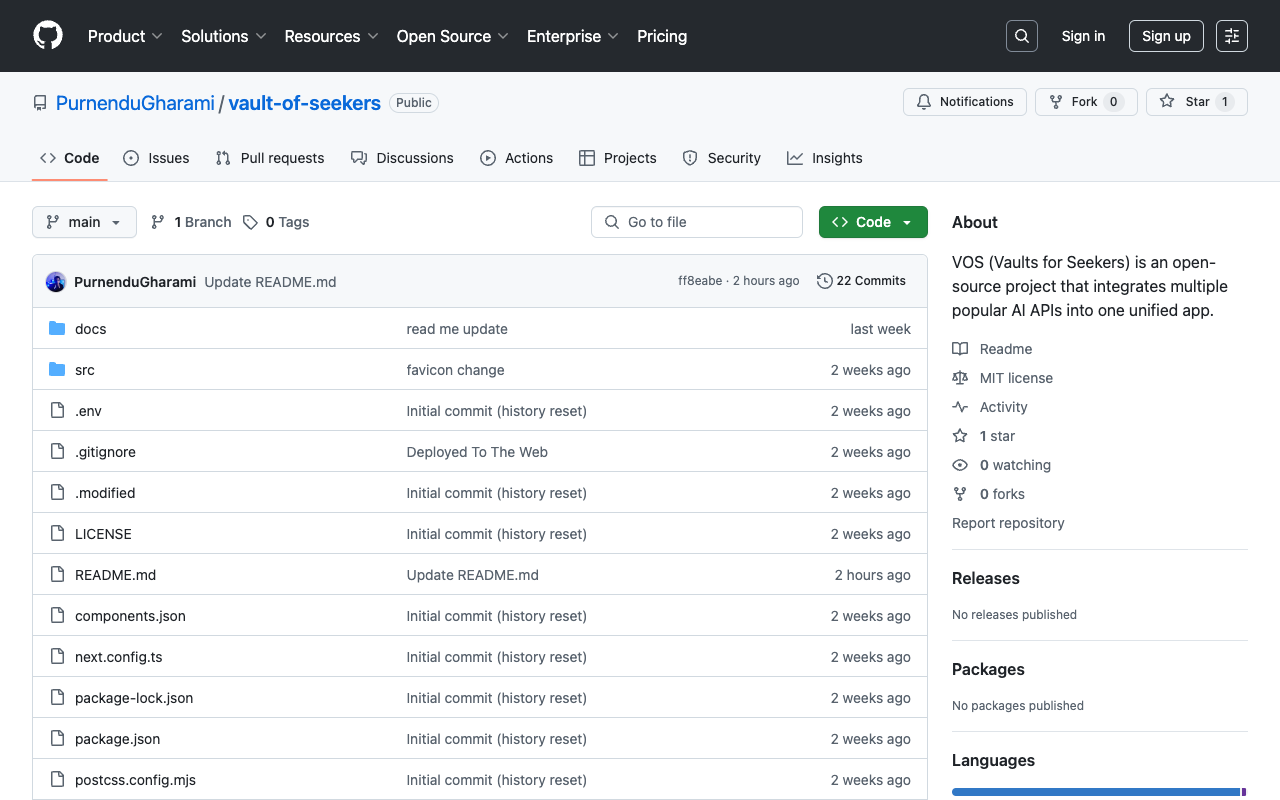Fork the repository

click(x=1086, y=101)
